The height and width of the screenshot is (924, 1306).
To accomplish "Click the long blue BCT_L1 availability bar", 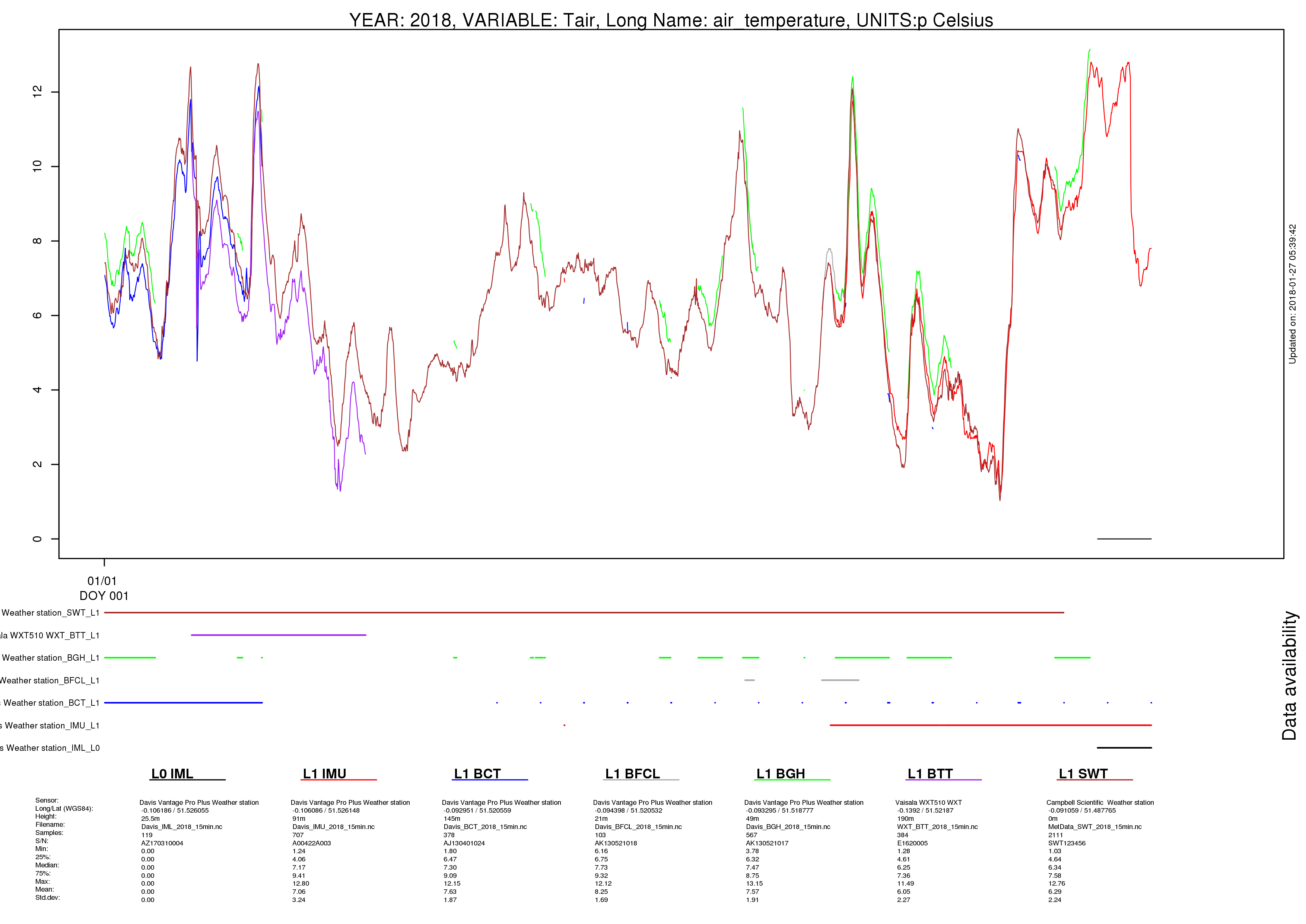I will 183,703.
